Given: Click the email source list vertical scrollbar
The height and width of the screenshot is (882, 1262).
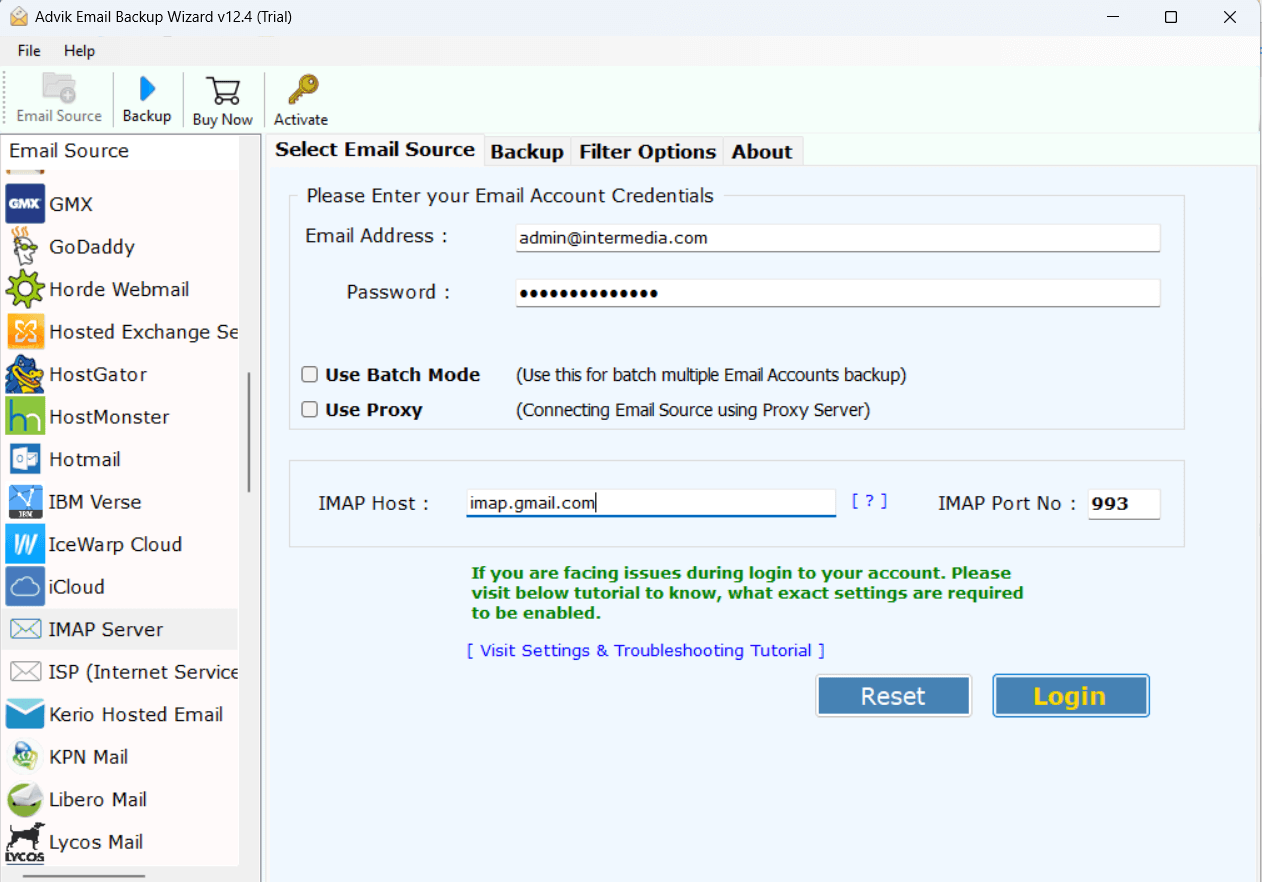Looking at the screenshot, I should [x=249, y=432].
